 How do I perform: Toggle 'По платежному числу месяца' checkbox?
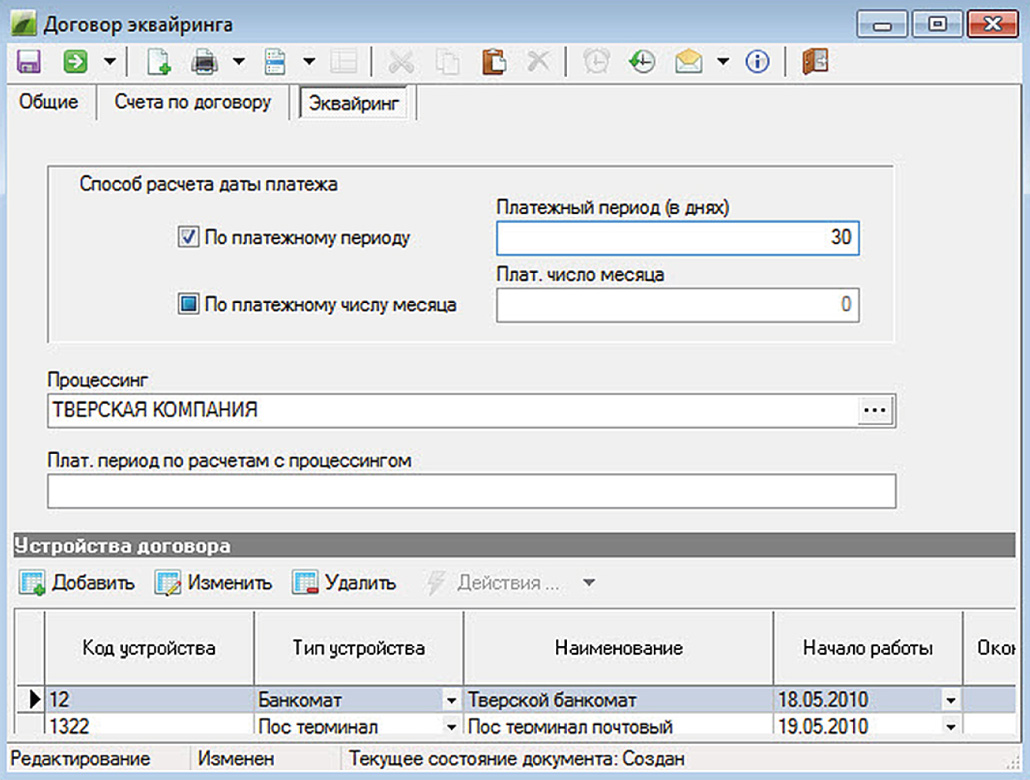(188, 304)
